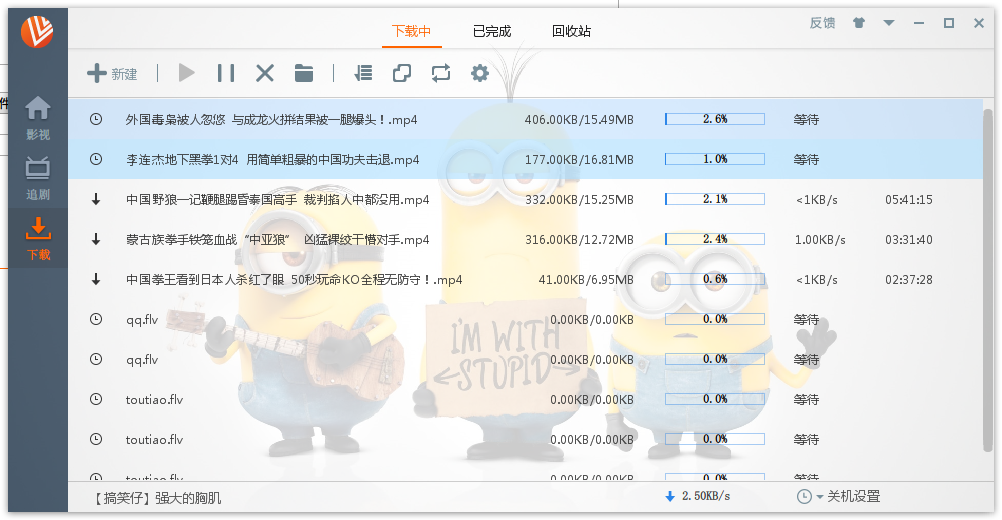The width and height of the screenshot is (1002, 520).
Task: Click the 2.4% progress bar
Action: (715, 239)
